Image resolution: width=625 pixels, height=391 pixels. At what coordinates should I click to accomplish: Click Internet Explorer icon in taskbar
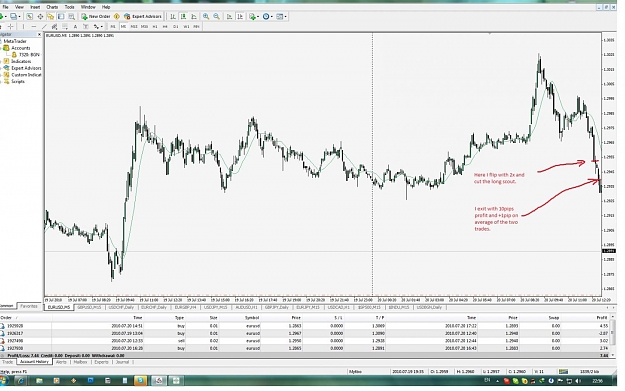[x=20, y=381]
